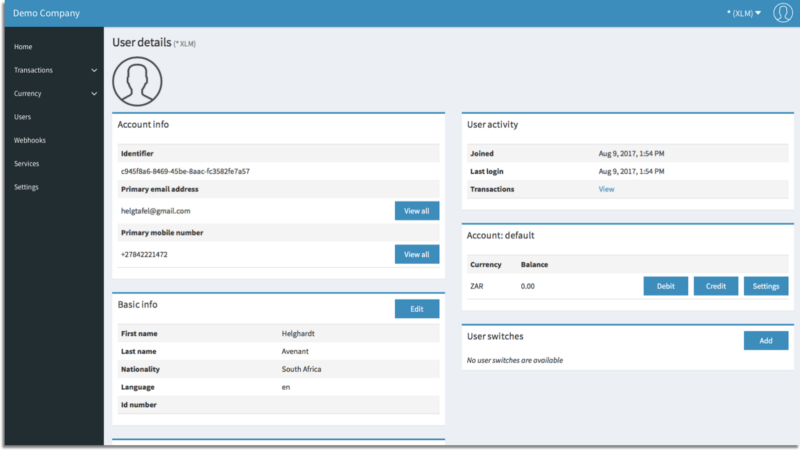
Task: Click the nationality value South Africa
Action: [x=302, y=369]
